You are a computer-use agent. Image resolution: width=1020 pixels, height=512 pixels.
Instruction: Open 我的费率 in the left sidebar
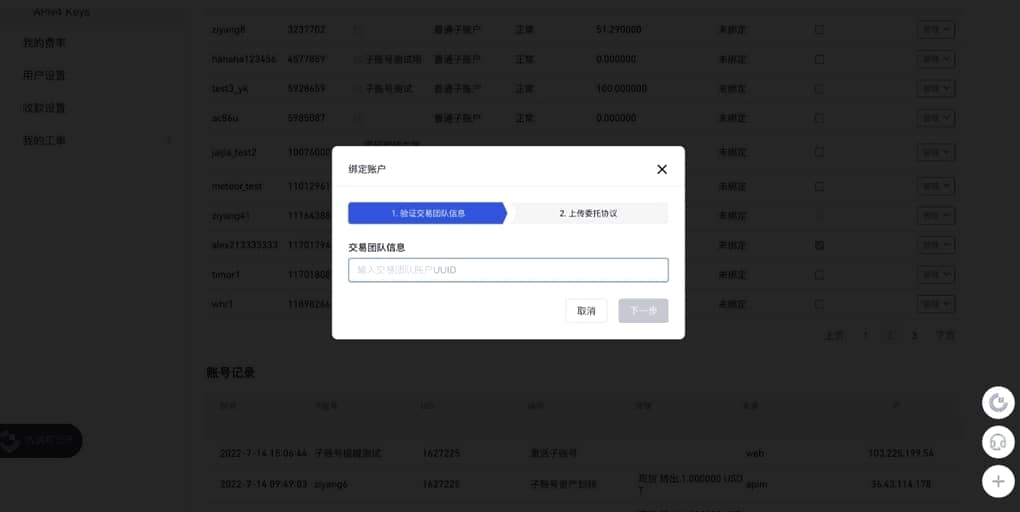click(x=44, y=43)
